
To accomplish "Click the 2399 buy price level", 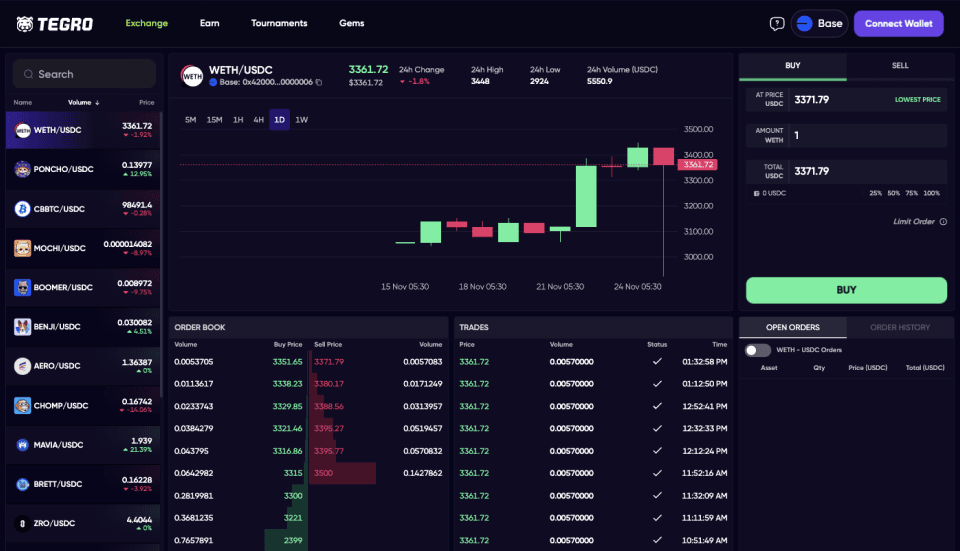I will 293,541.
